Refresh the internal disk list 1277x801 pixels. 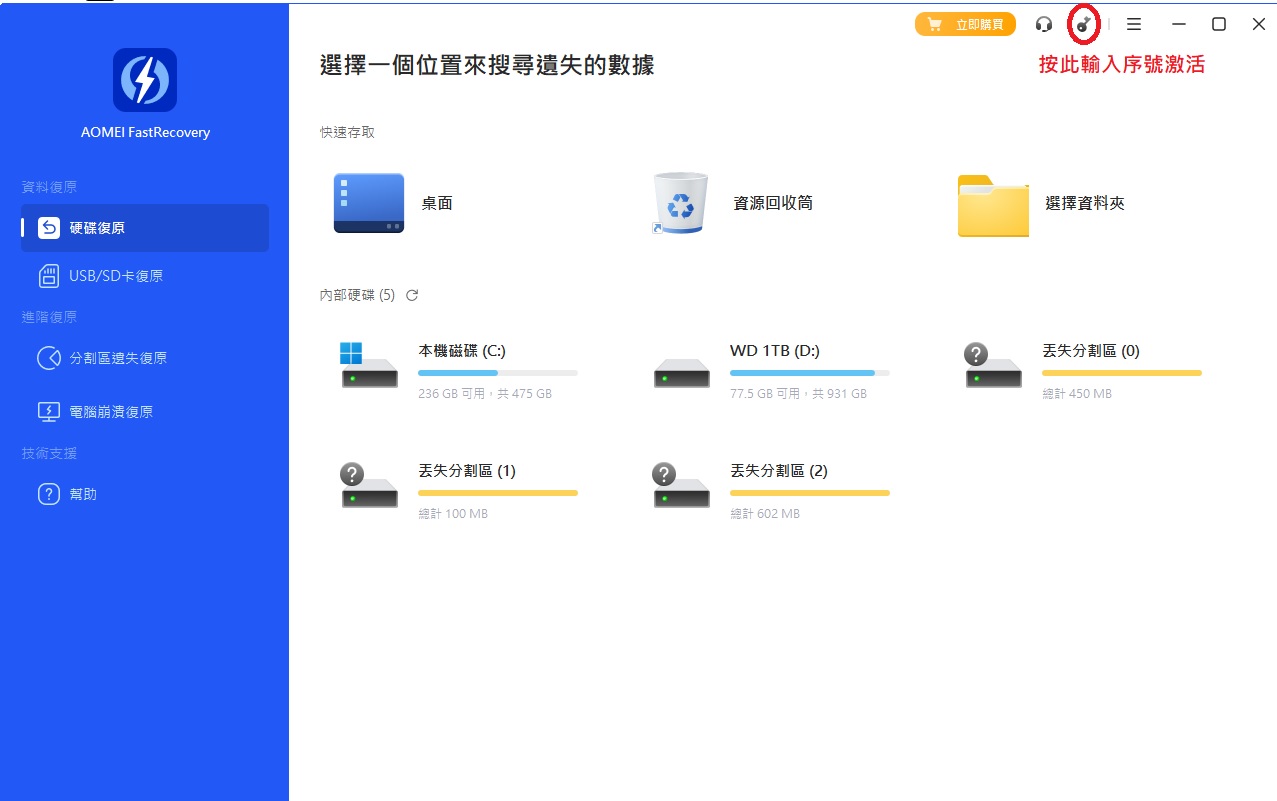[x=411, y=295]
